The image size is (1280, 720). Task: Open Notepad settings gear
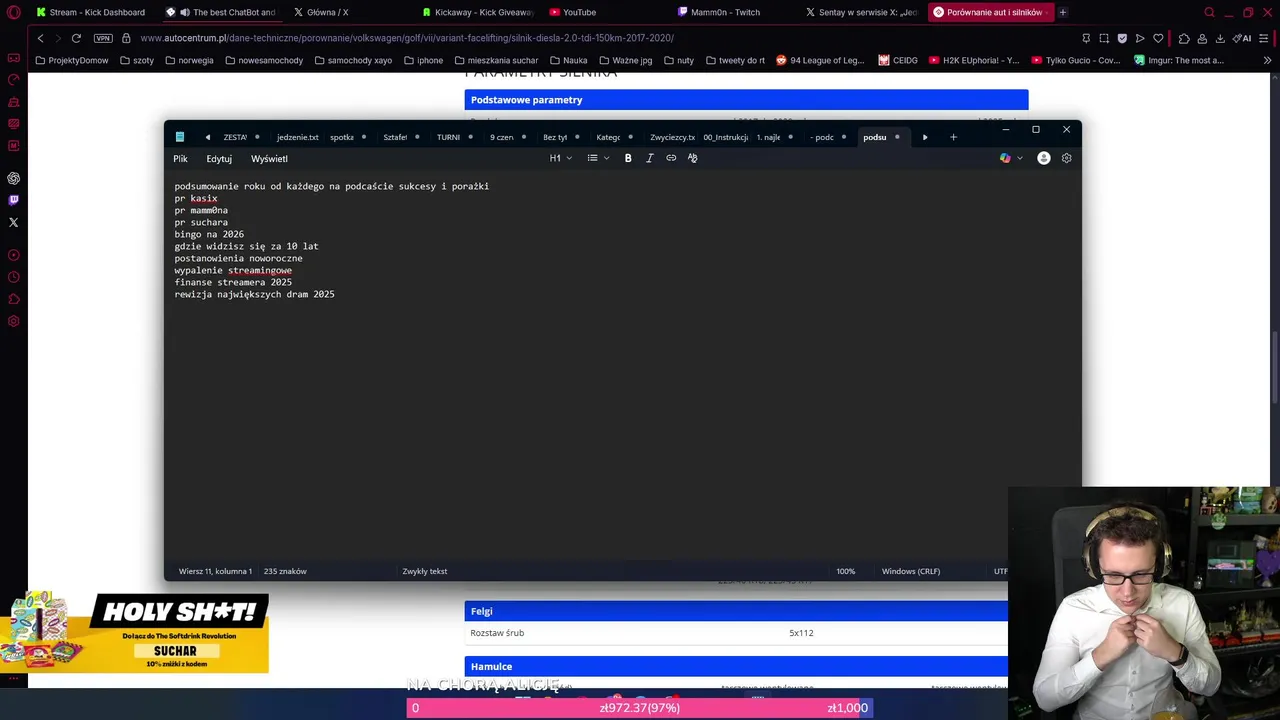pos(1066,158)
